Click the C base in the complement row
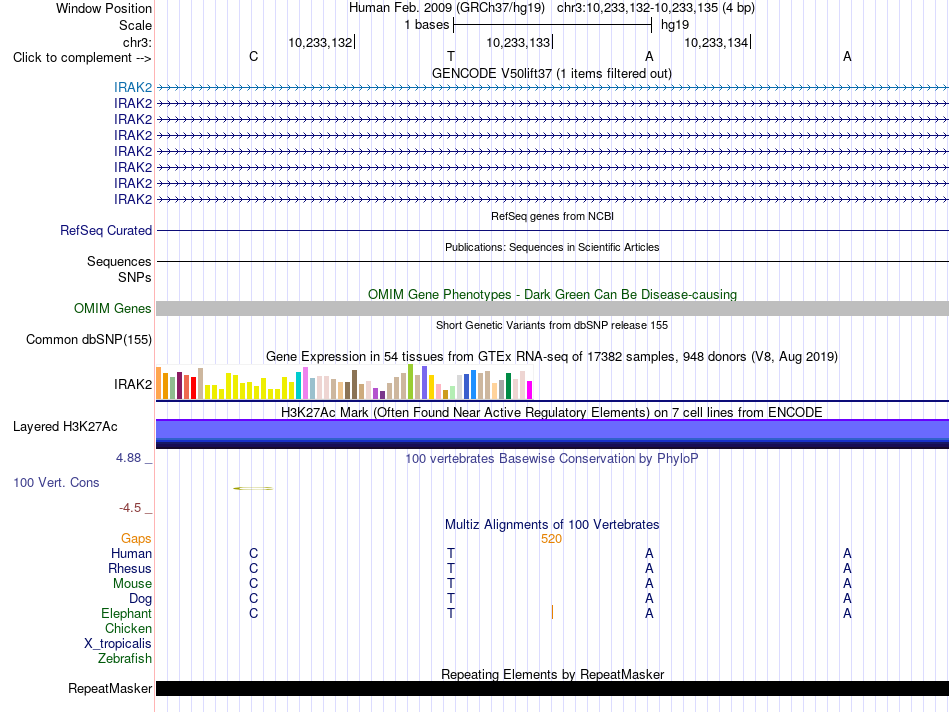This screenshot has height=712, width=950. 253,56
